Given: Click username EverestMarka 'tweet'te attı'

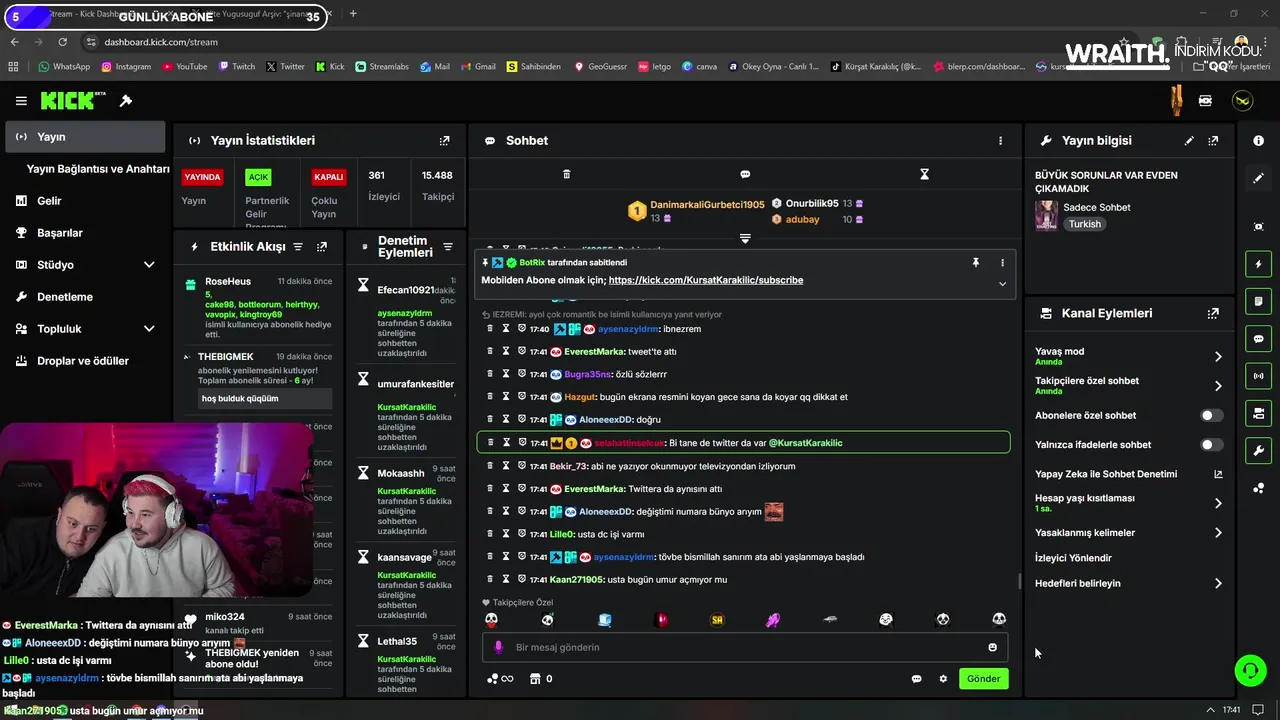Looking at the screenshot, I should click(594, 352).
